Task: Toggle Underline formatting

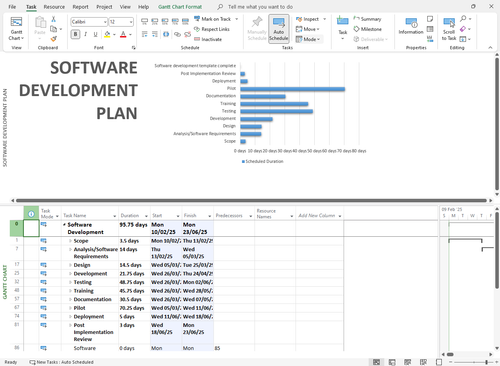Action: (x=95, y=34)
